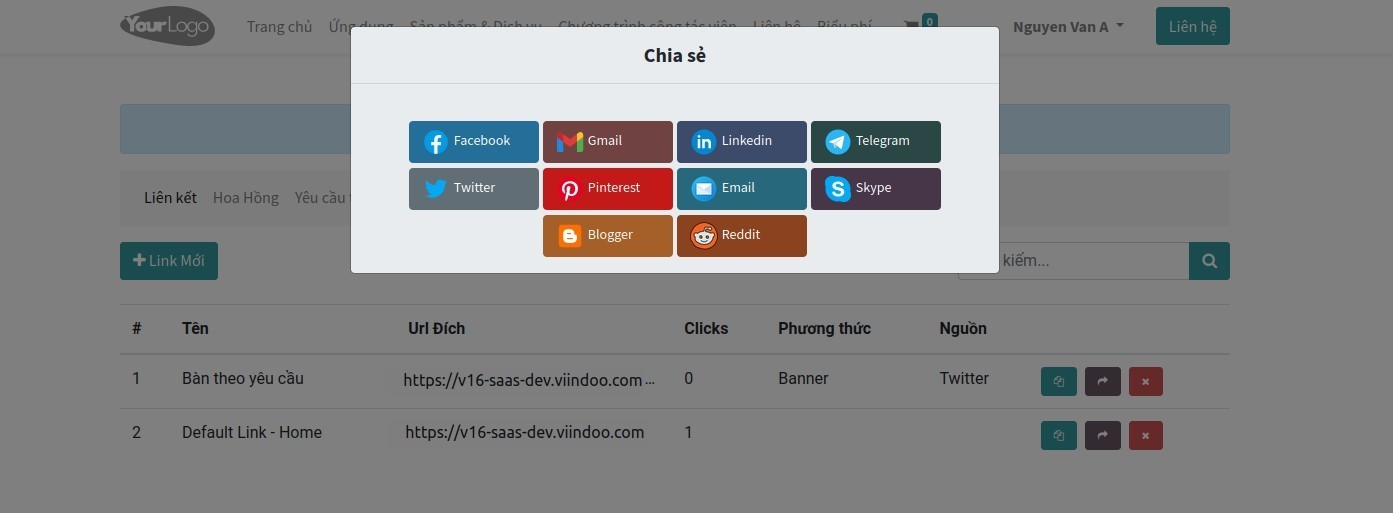Send link by Email option
The width and height of the screenshot is (1393, 513).
(x=741, y=189)
